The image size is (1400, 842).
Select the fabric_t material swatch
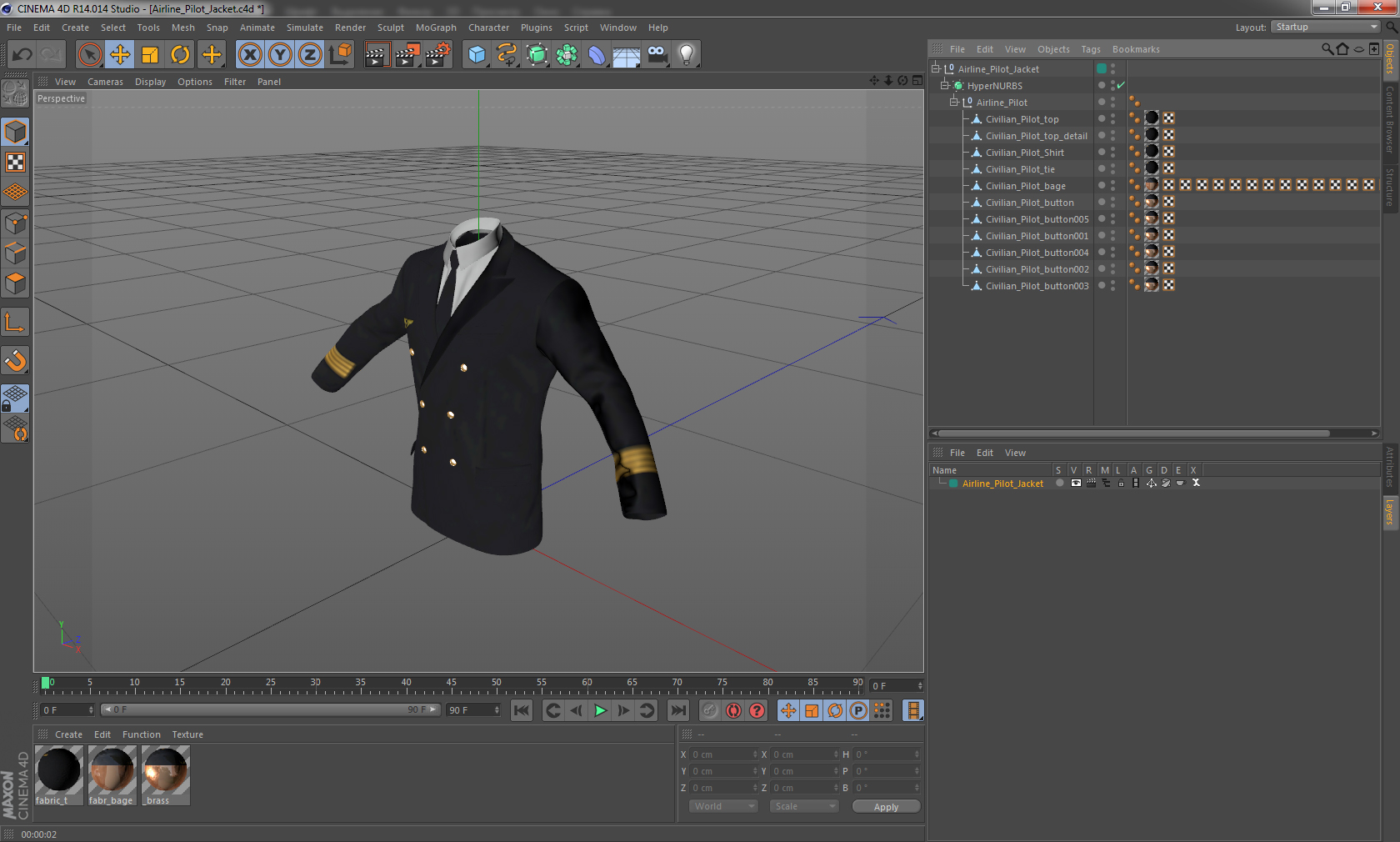[x=59, y=775]
